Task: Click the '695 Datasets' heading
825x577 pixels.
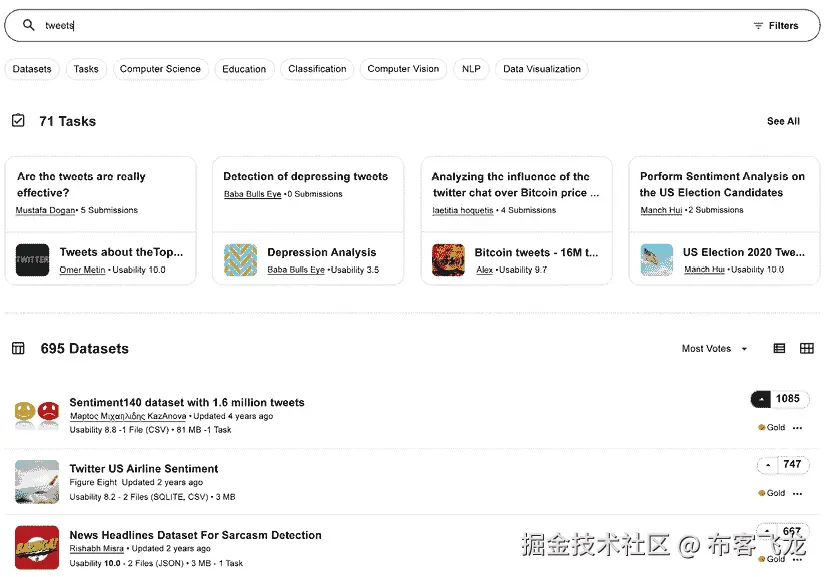Action: 84,349
